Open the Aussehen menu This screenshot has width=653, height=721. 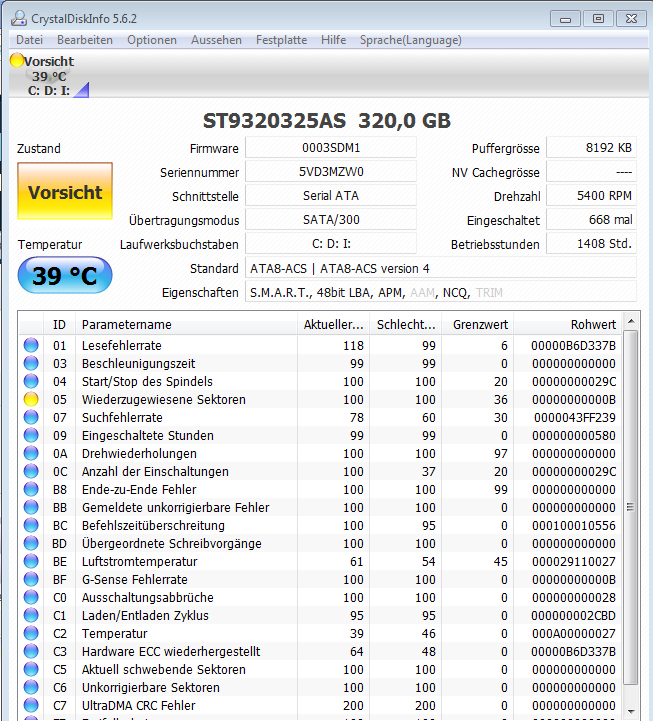pyautogui.click(x=216, y=40)
